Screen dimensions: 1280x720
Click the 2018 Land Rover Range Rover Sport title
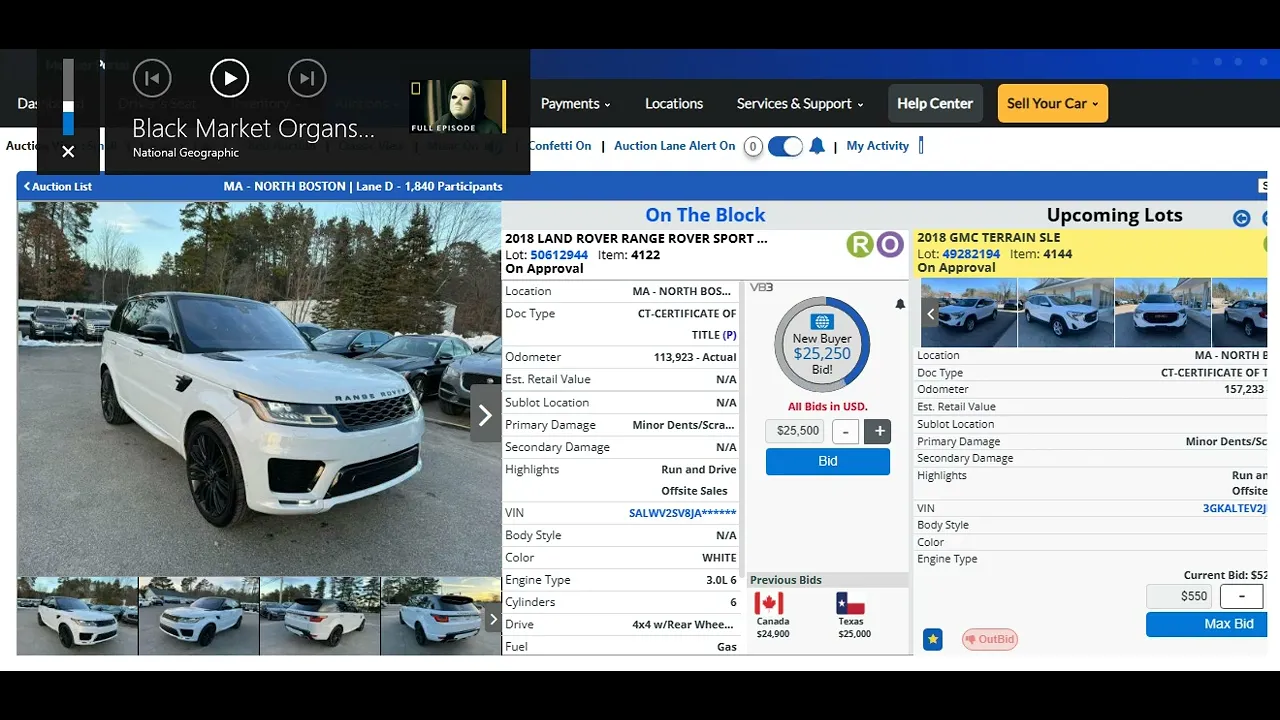636,239
